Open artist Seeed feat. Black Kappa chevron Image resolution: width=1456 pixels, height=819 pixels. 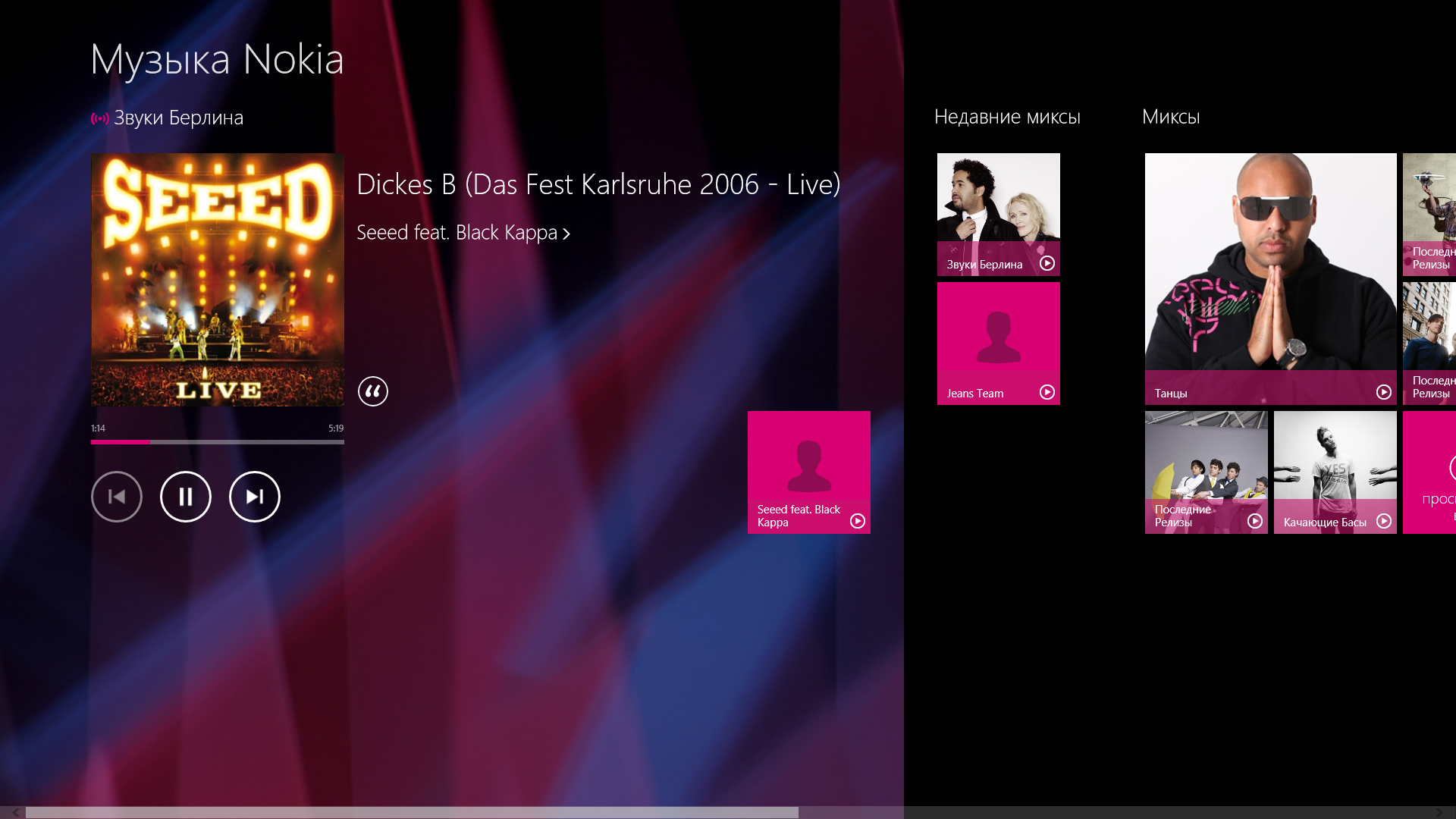pos(566,234)
